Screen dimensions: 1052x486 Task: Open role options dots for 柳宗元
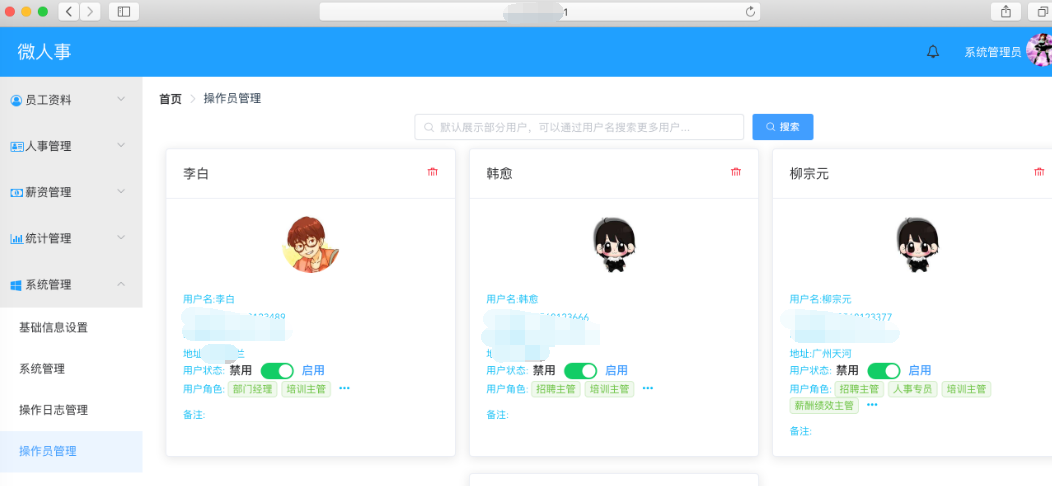point(872,405)
